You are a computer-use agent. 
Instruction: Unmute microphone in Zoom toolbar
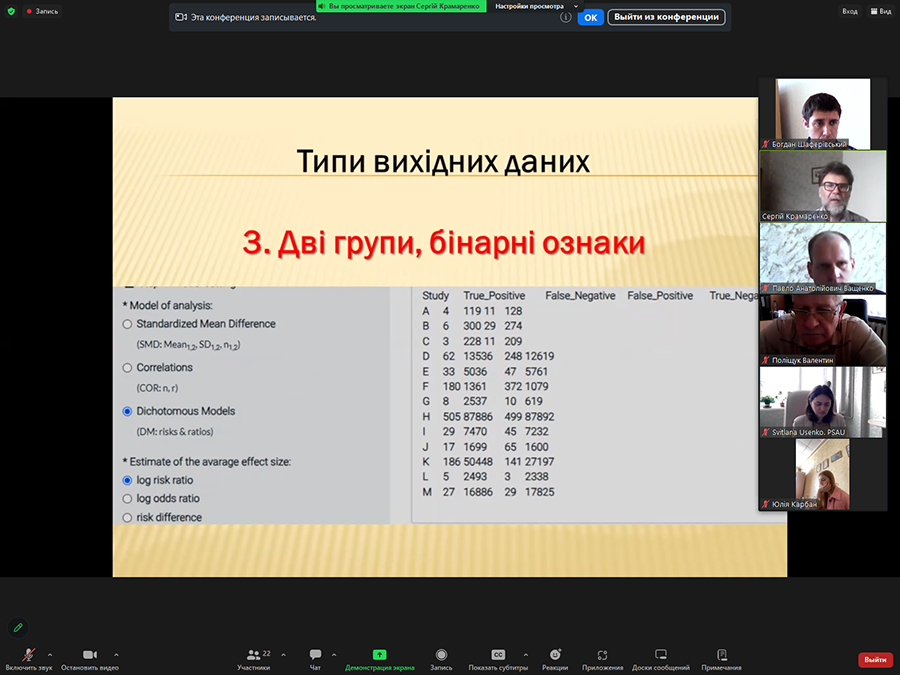(x=29, y=658)
